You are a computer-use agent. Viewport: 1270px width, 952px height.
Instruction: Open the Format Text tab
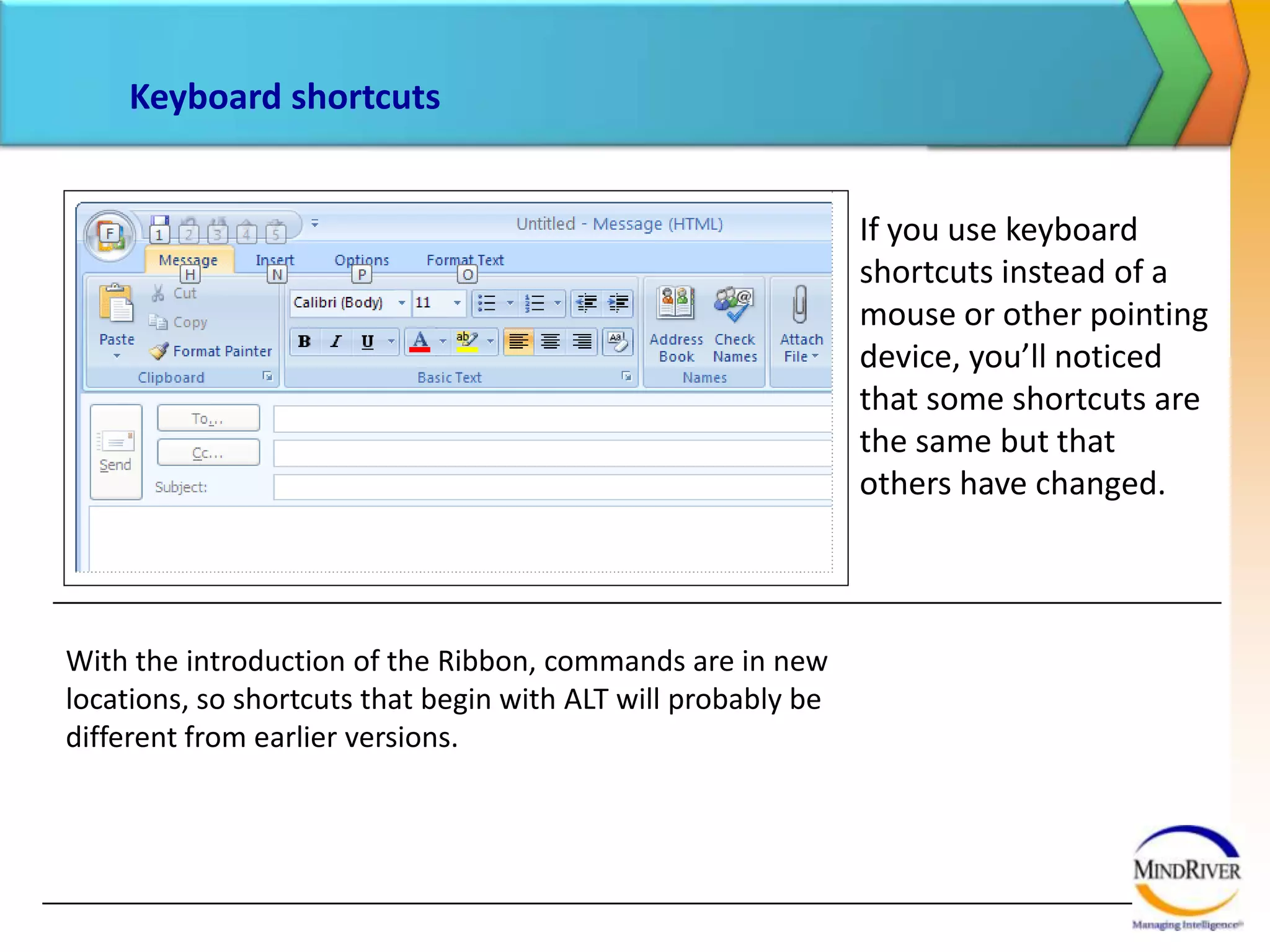[x=465, y=260]
